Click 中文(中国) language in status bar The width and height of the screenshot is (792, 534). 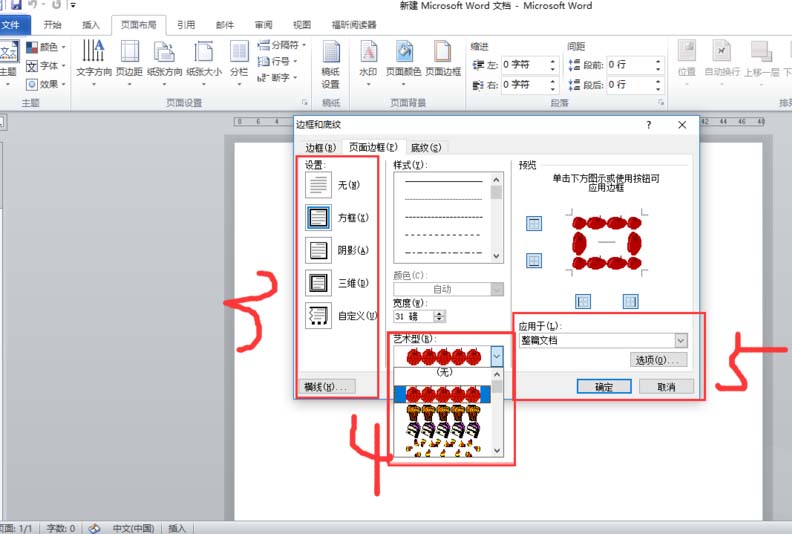(133, 528)
